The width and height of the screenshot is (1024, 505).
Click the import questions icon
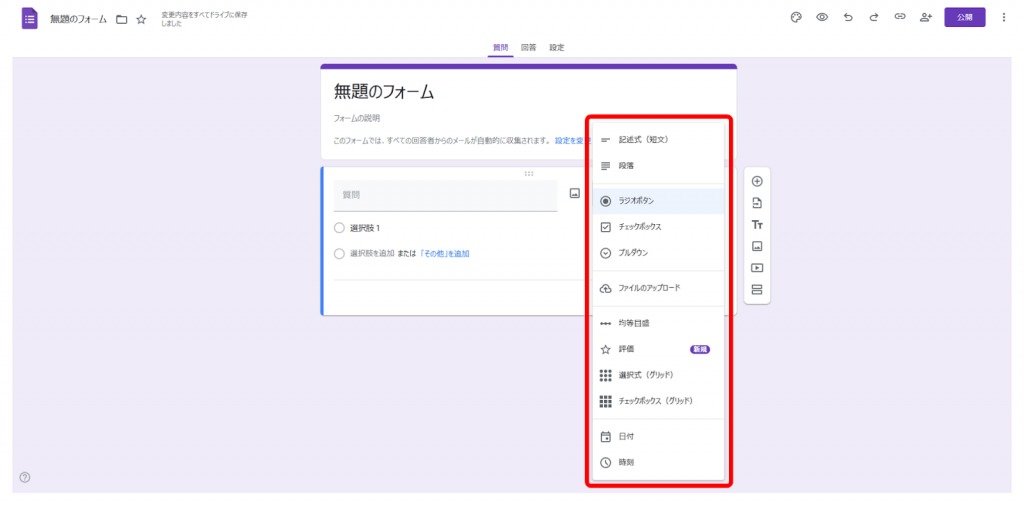coord(757,203)
